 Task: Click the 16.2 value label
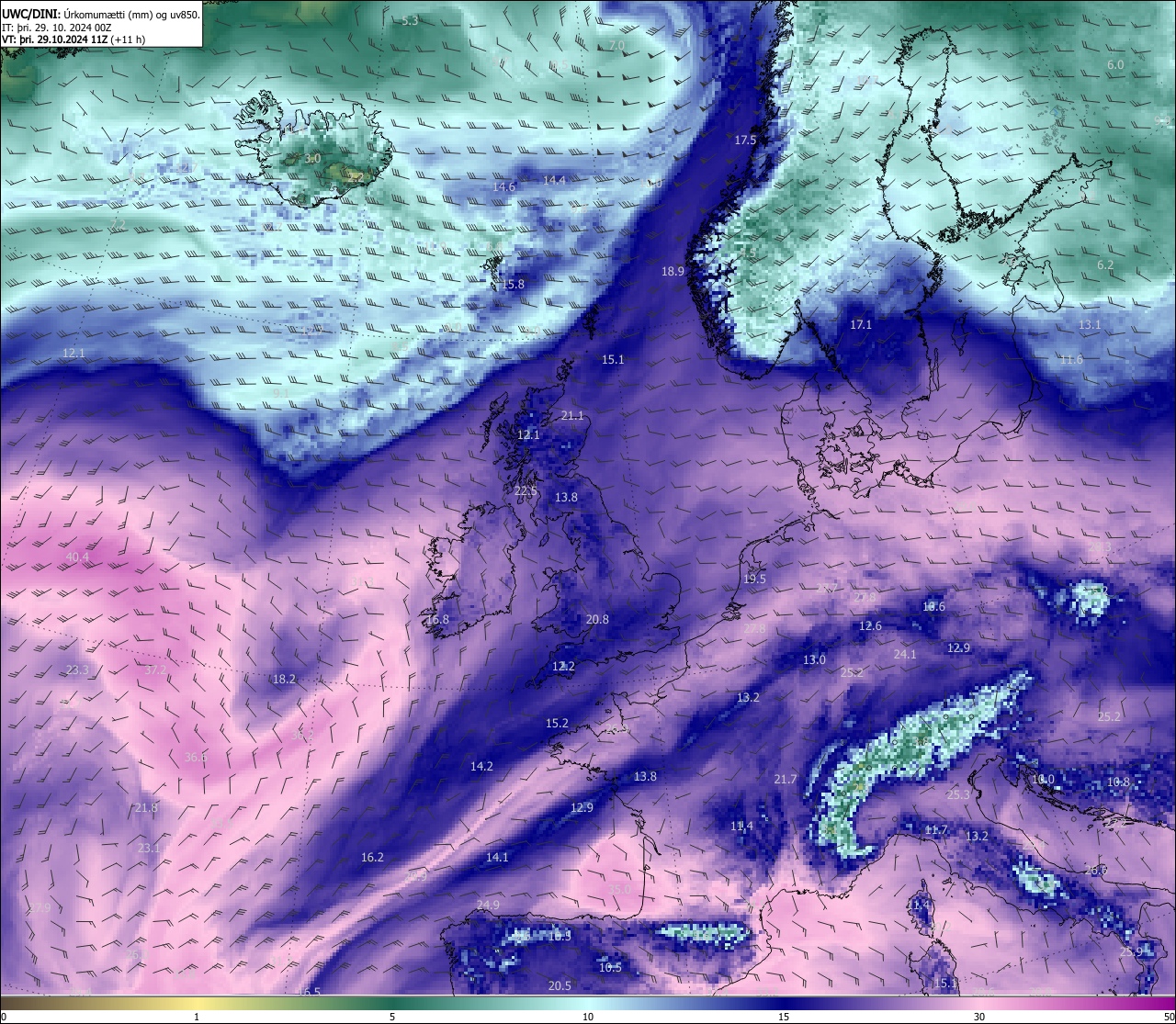372,858
